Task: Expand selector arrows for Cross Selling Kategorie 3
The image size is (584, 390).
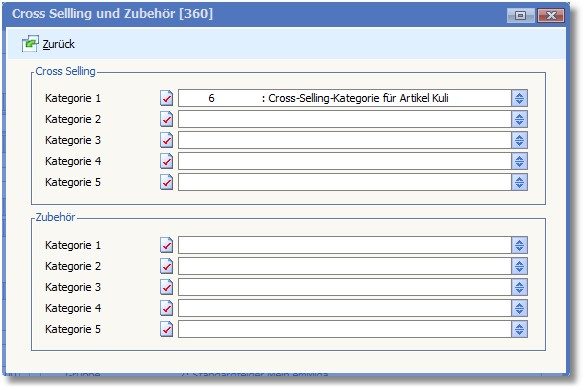Action: [x=520, y=140]
